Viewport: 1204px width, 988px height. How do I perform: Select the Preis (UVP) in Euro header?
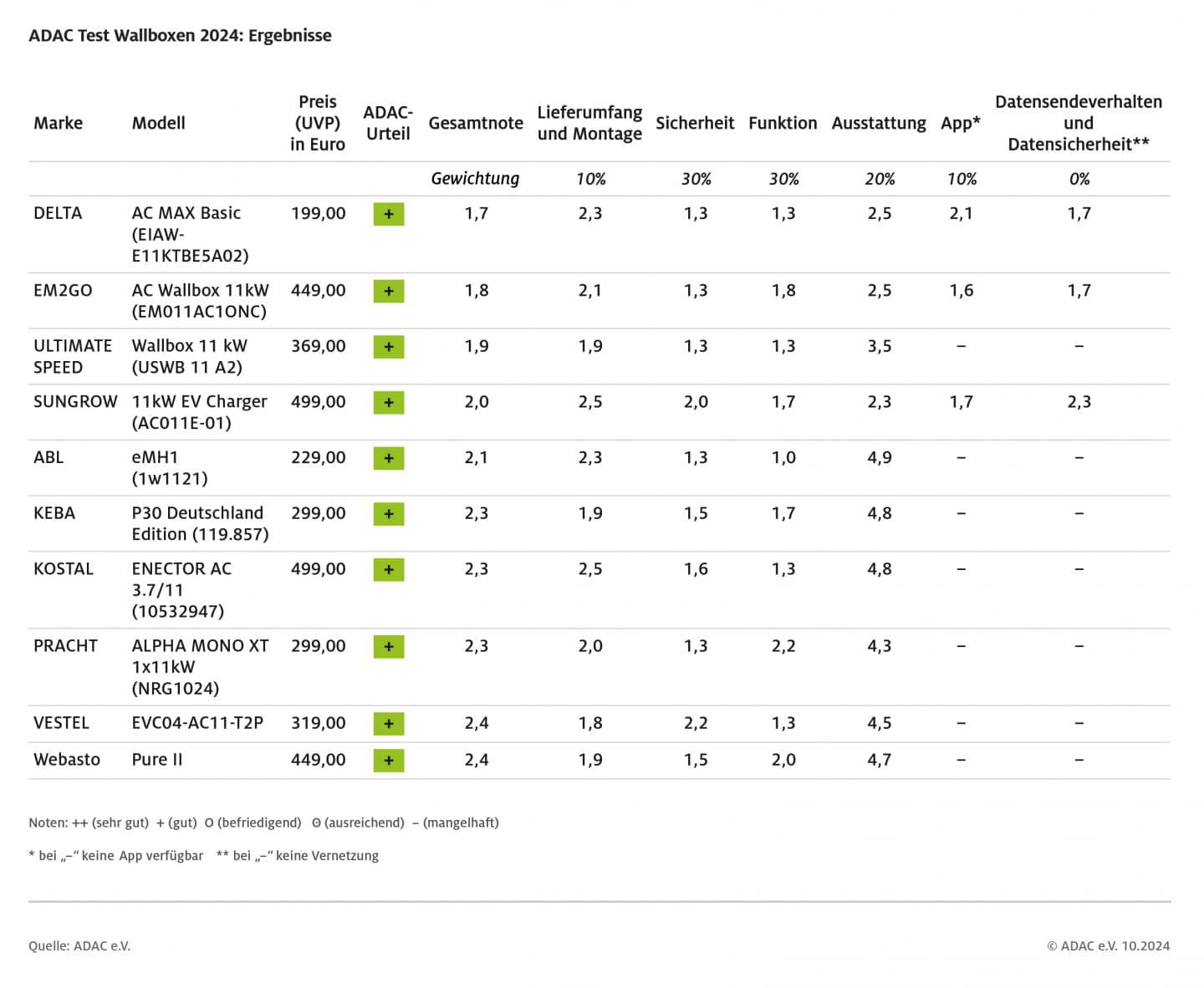click(318, 123)
